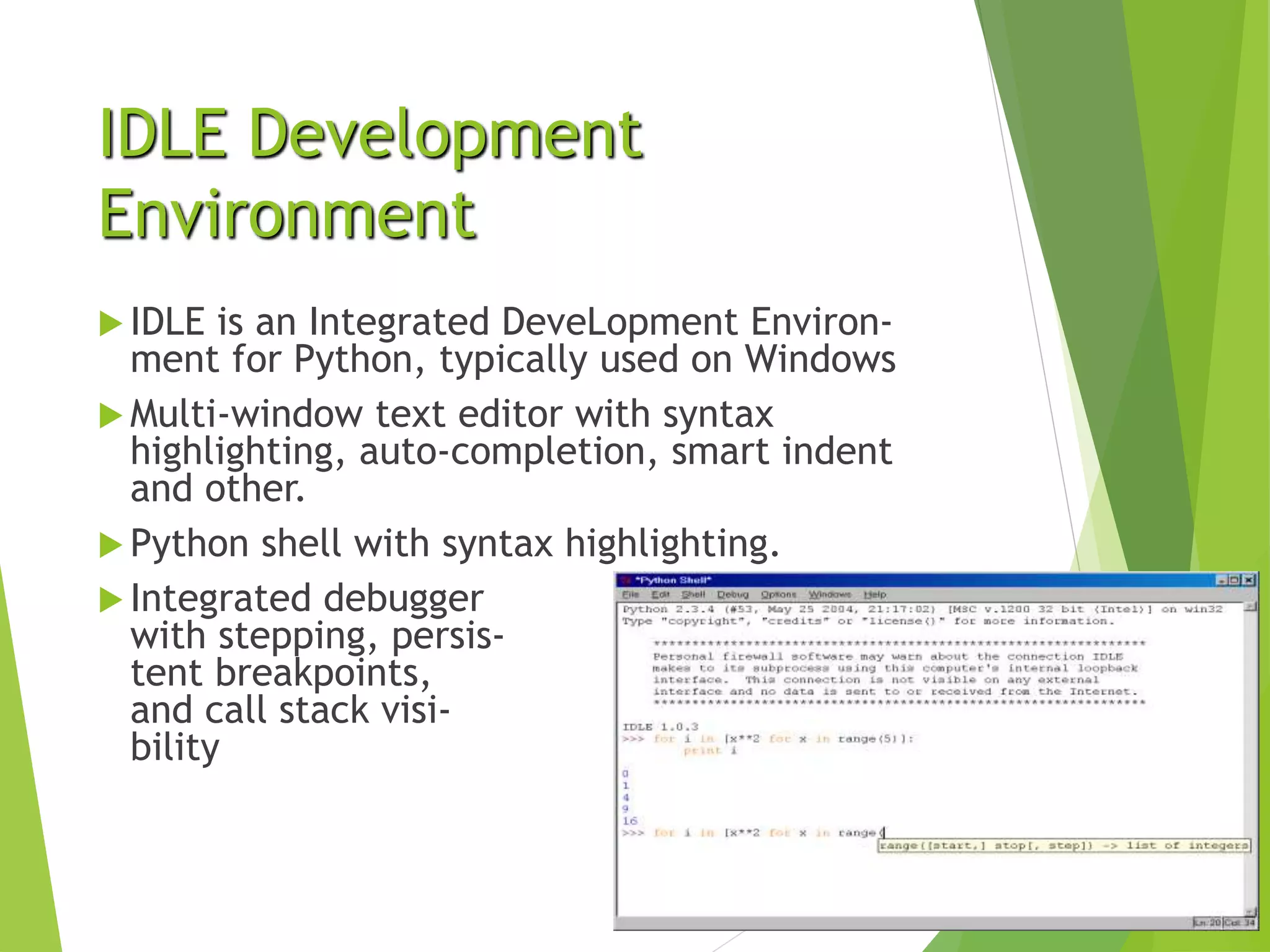Click the scrollbar up arrow in shell

tap(1250, 607)
